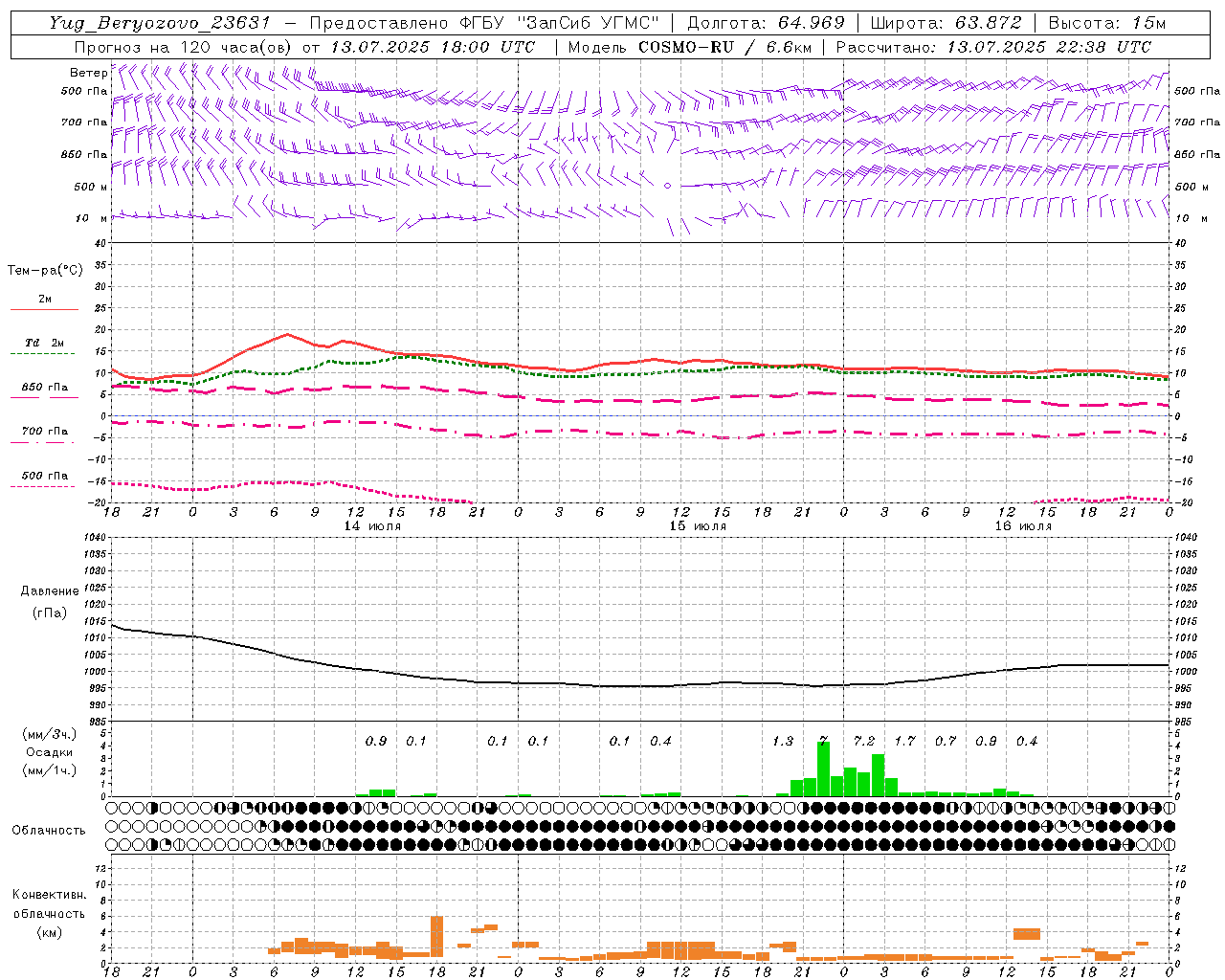This screenshot has height=980, width=1225.
Task: Click the Тем-ра(°C) axis title
Action: pos(45,271)
